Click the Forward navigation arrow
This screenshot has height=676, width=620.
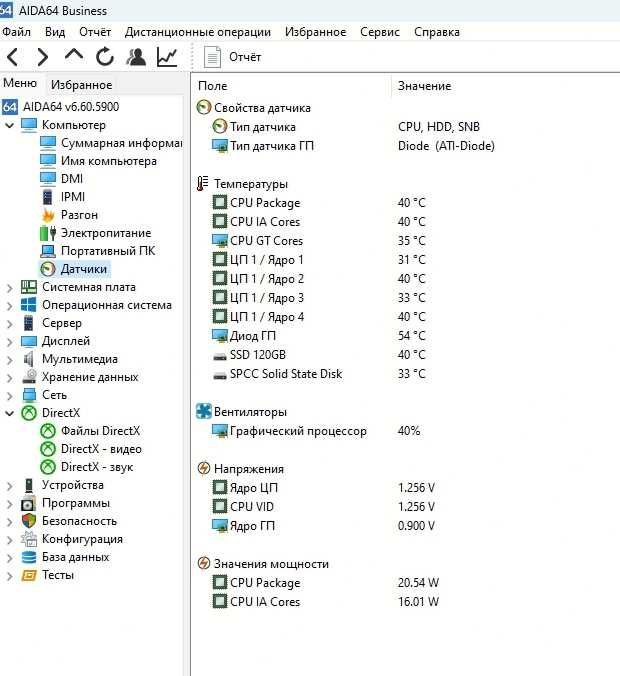[x=42, y=57]
